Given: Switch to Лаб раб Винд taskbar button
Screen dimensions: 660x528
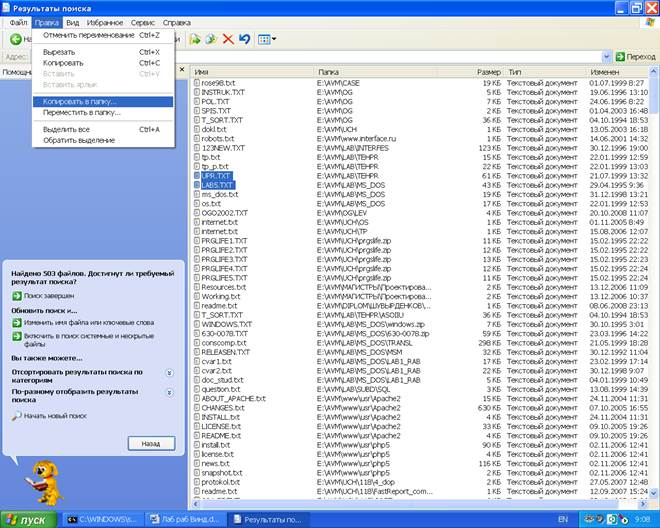Looking at the screenshot, I should click(185, 520).
